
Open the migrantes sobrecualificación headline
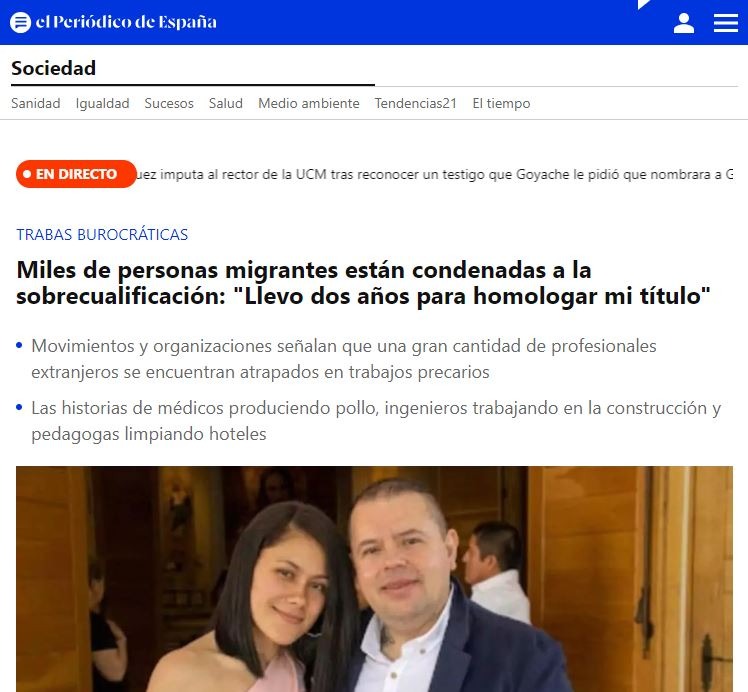pyautogui.click(x=363, y=283)
